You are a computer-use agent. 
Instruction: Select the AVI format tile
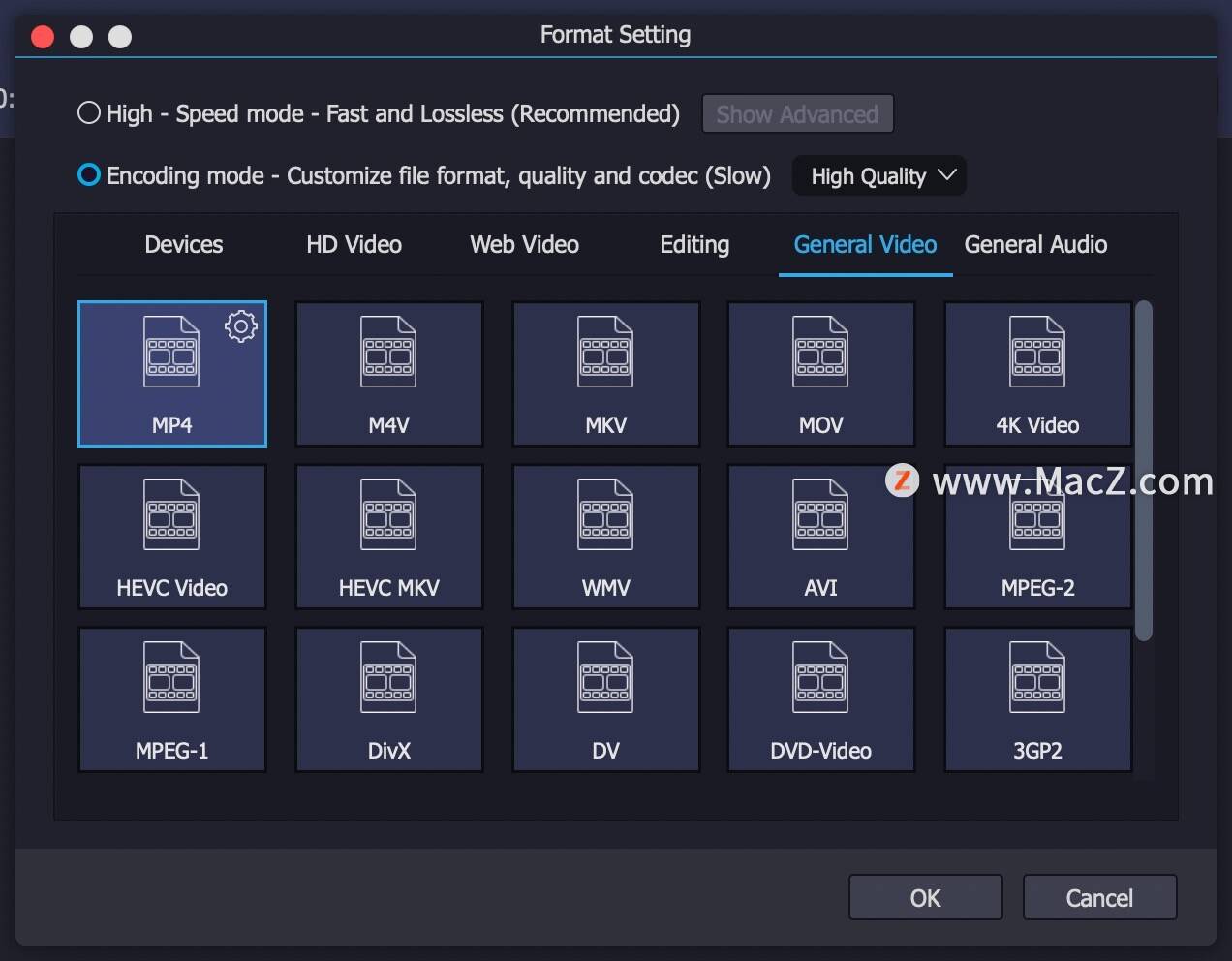tap(821, 537)
